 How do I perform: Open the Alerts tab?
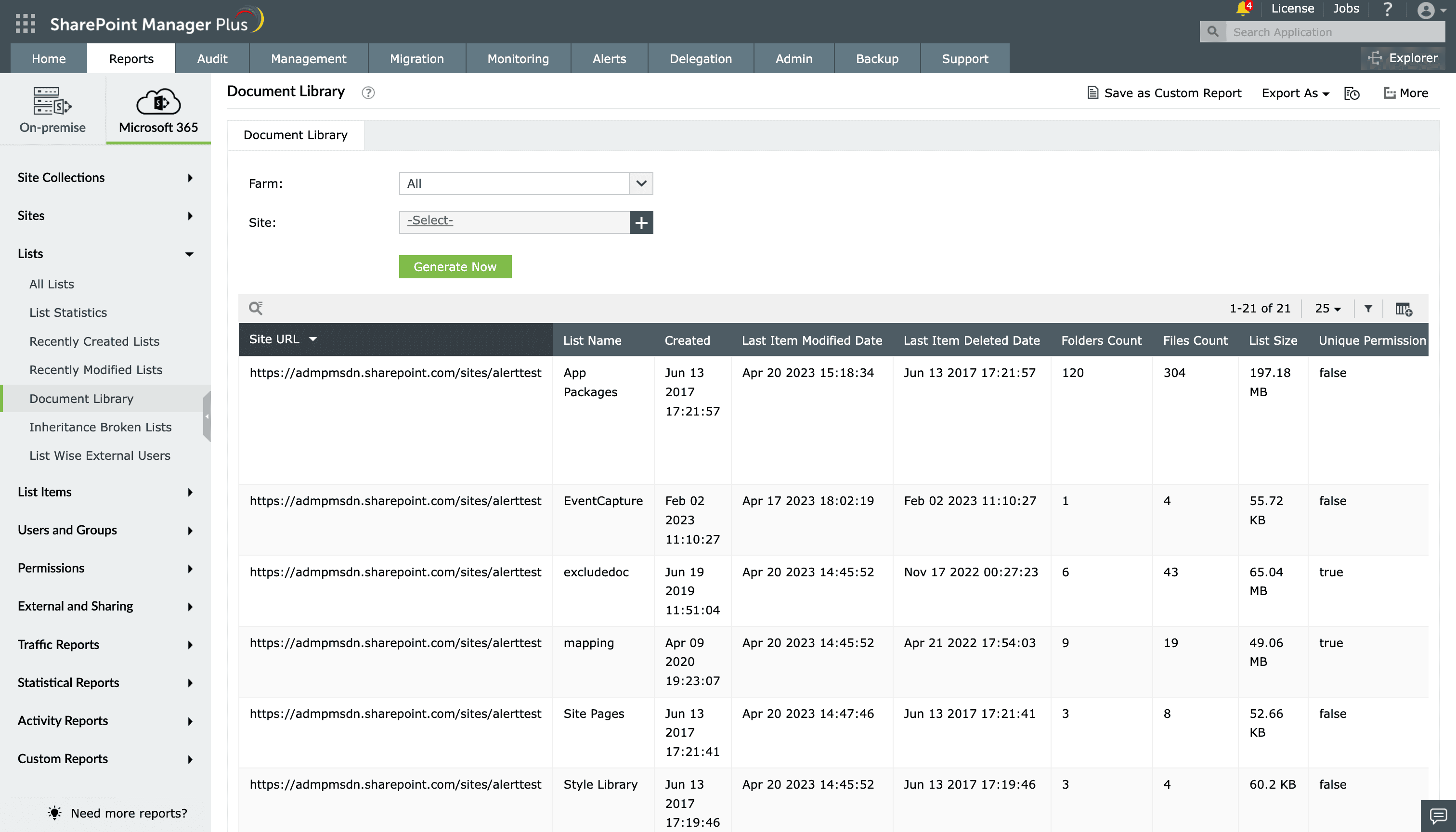click(609, 58)
